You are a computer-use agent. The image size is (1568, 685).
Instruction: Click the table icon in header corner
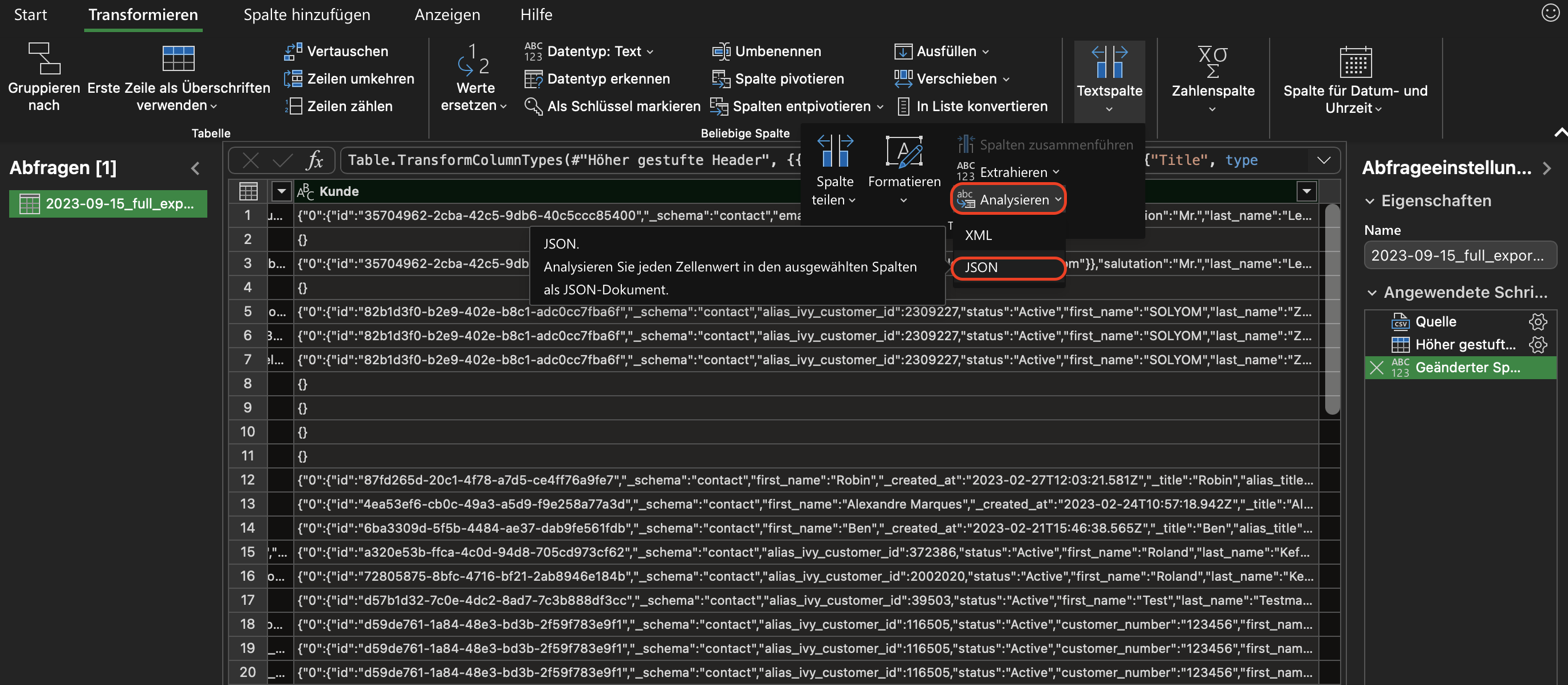pyautogui.click(x=248, y=191)
